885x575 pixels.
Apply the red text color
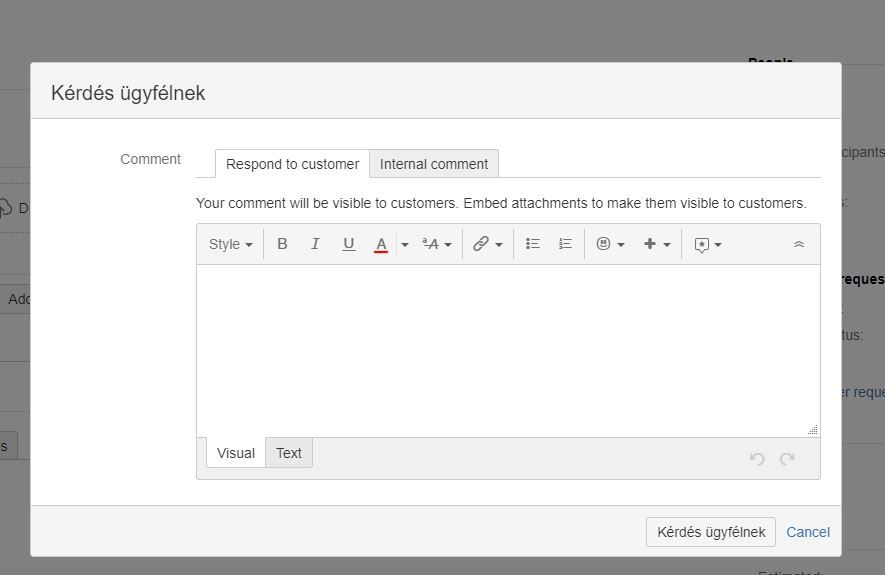(381, 244)
